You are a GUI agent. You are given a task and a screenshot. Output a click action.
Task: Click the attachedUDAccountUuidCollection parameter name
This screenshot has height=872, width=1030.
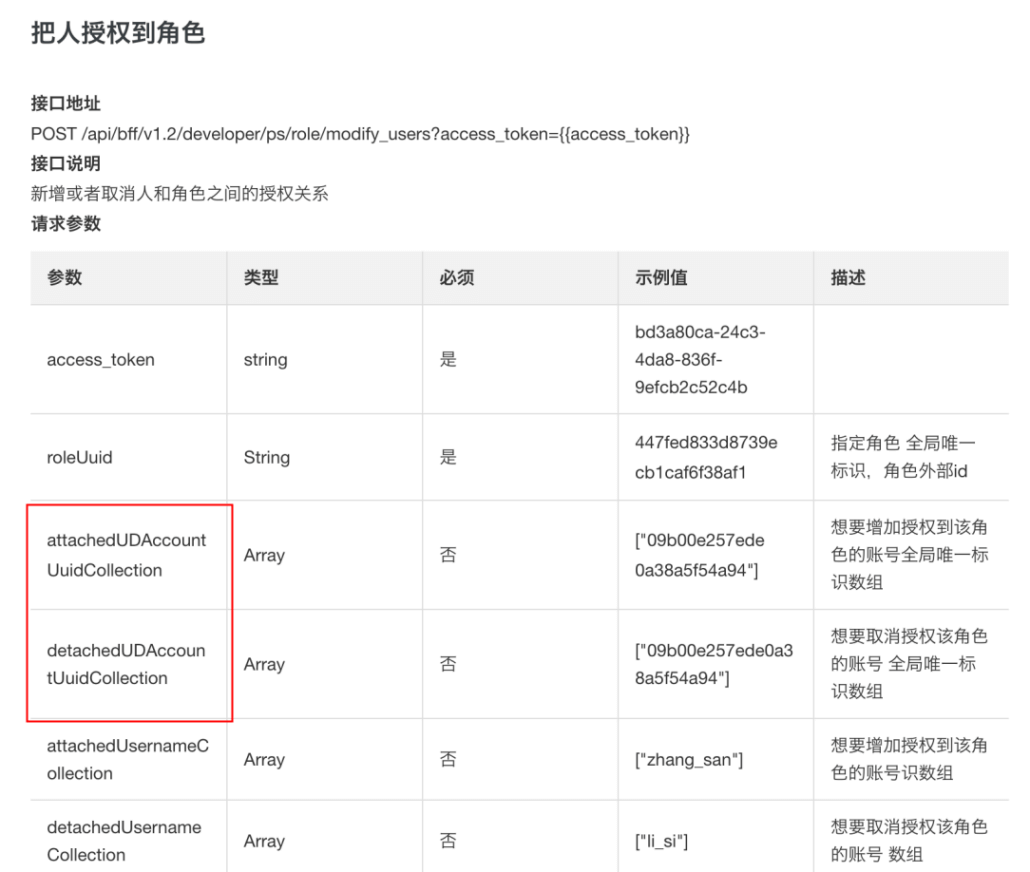127,555
